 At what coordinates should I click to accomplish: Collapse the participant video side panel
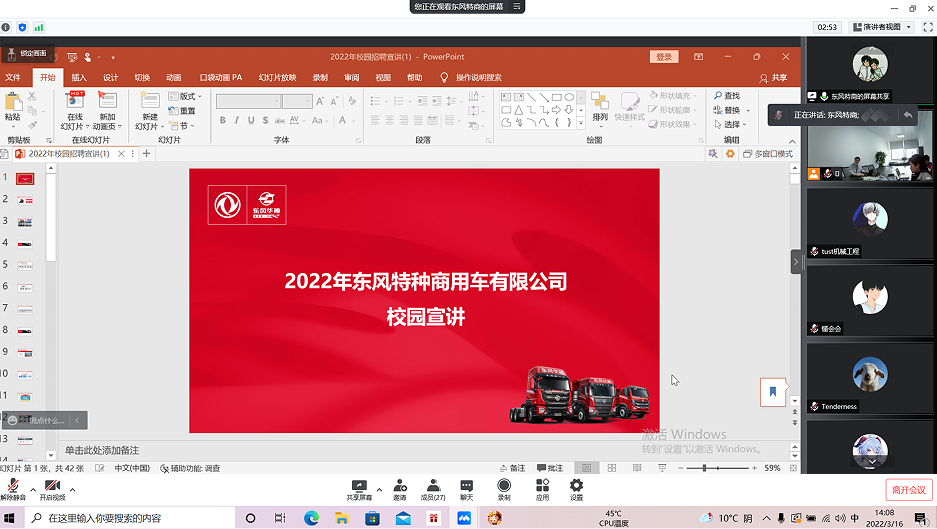point(796,262)
